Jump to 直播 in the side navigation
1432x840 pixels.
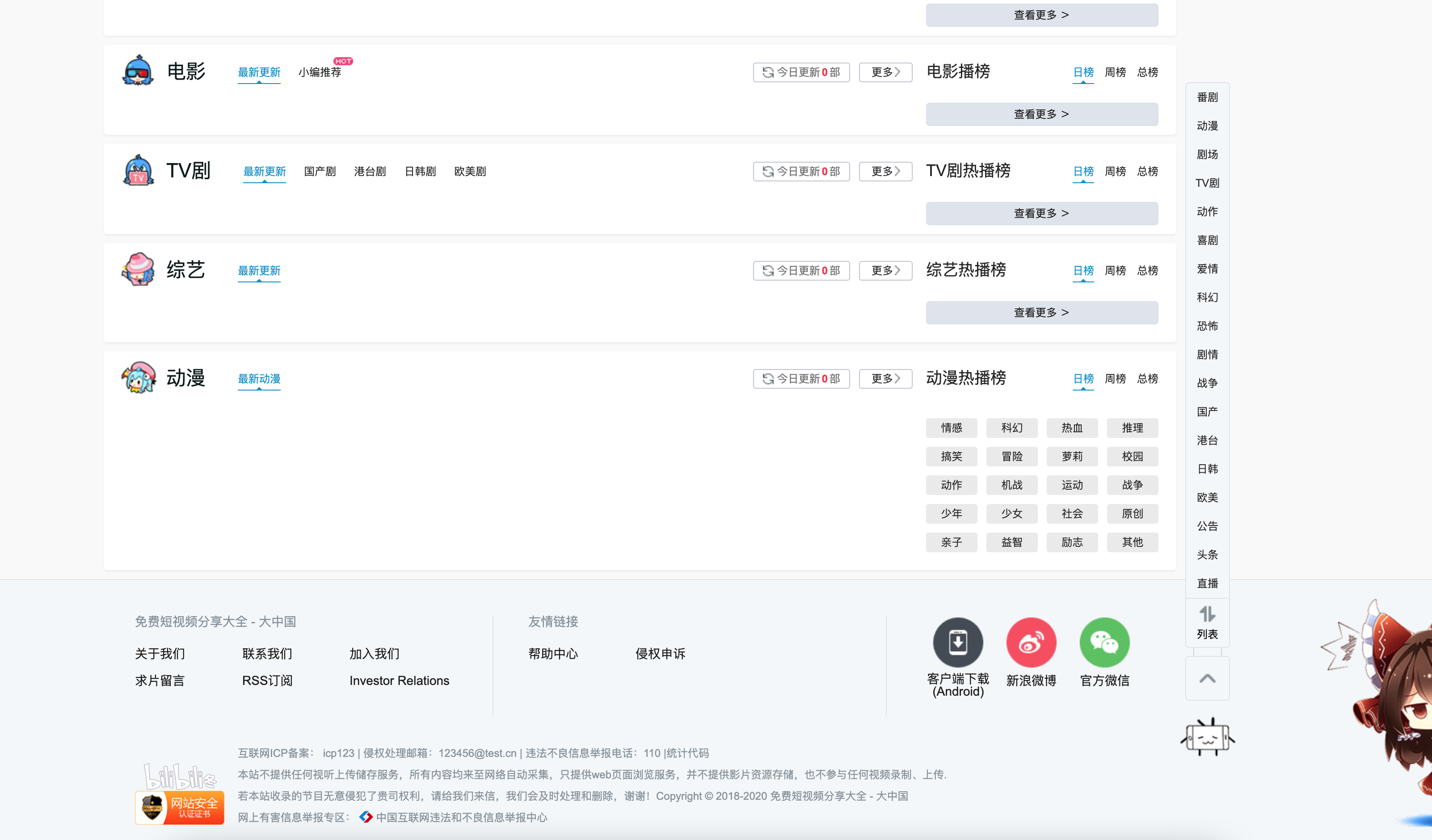click(x=1207, y=583)
